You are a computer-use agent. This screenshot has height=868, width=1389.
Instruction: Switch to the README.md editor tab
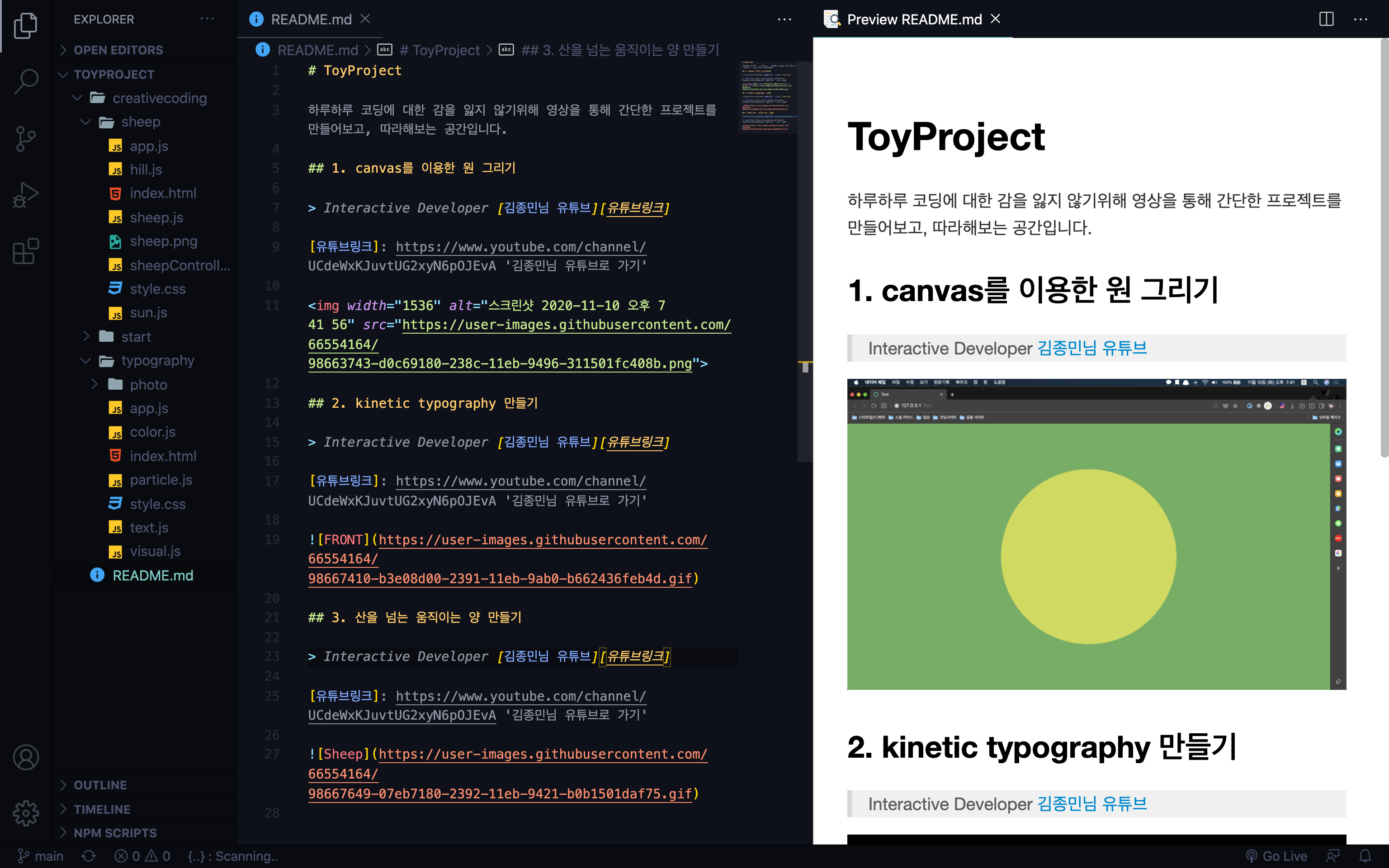(x=311, y=19)
